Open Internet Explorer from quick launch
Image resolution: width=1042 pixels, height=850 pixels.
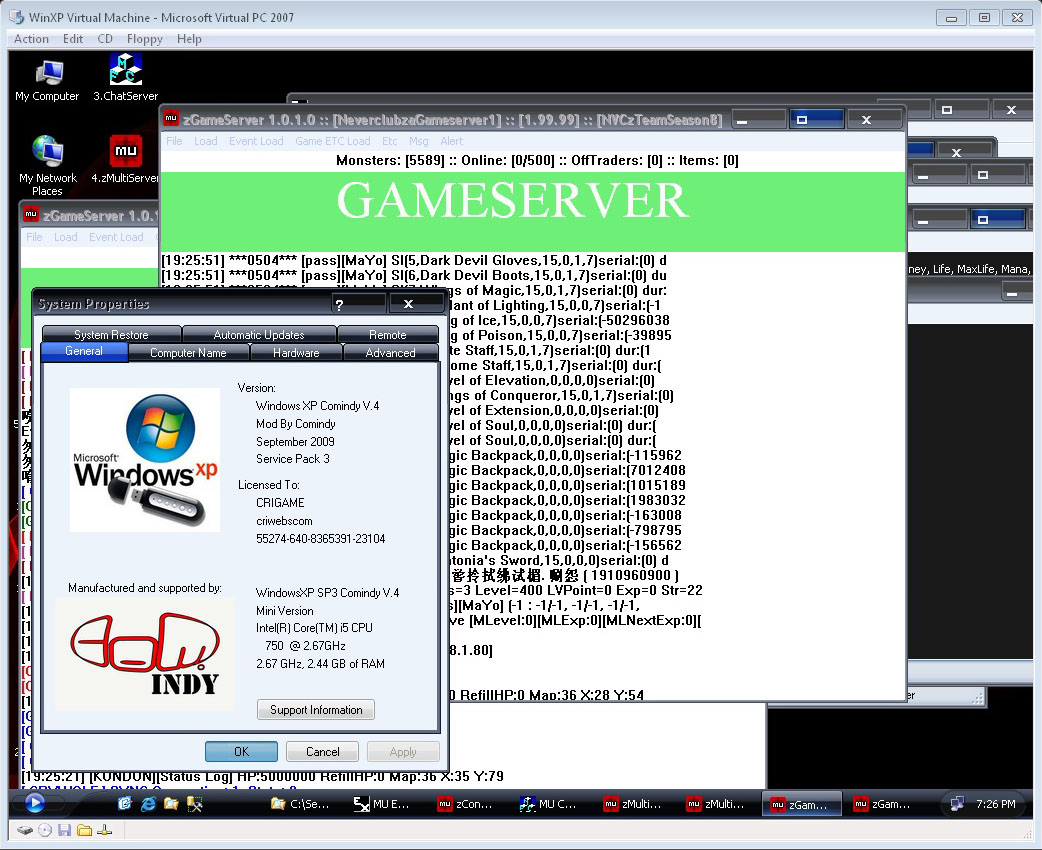coord(148,804)
